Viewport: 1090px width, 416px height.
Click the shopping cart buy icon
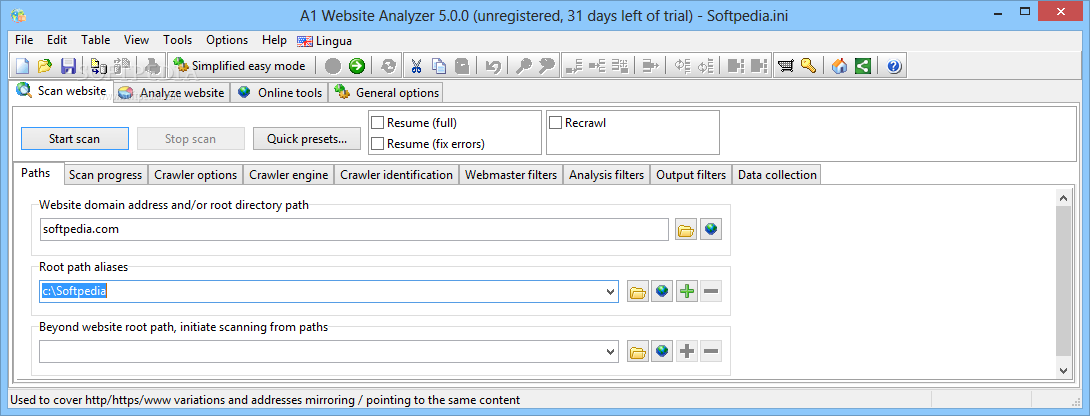786,66
